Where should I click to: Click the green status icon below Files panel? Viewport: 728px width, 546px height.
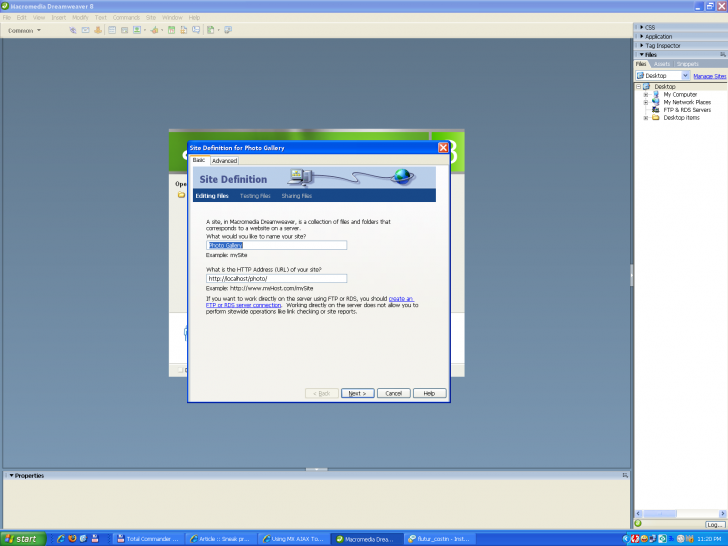pyautogui.click(x=638, y=524)
